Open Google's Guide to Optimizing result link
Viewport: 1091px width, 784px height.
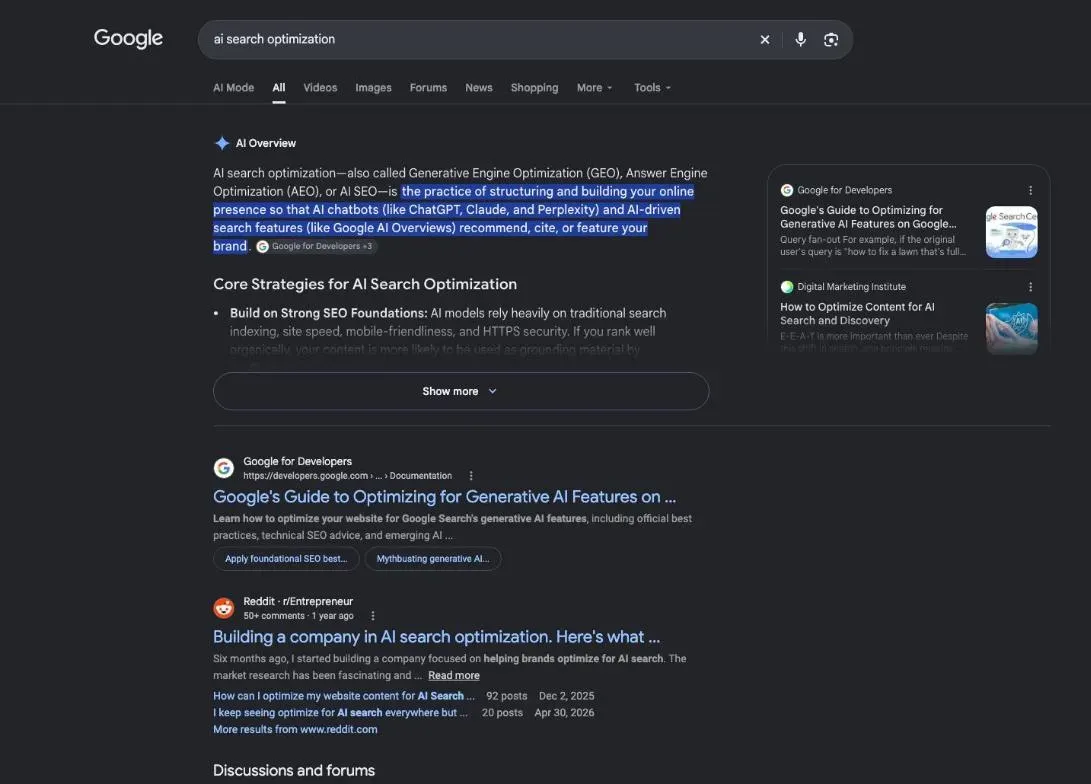tap(445, 497)
